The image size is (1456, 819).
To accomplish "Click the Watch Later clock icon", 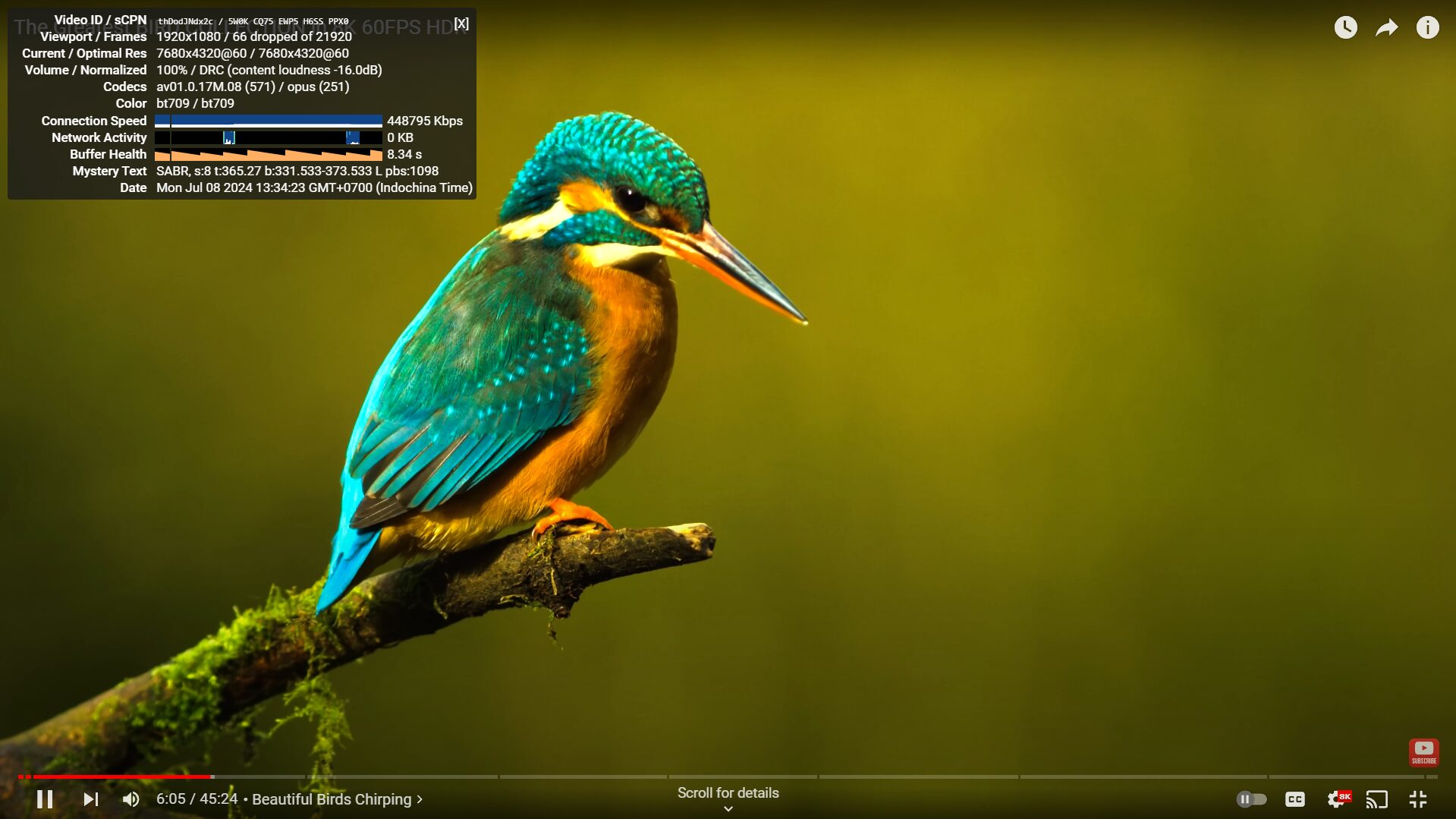I will click(x=1345, y=27).
